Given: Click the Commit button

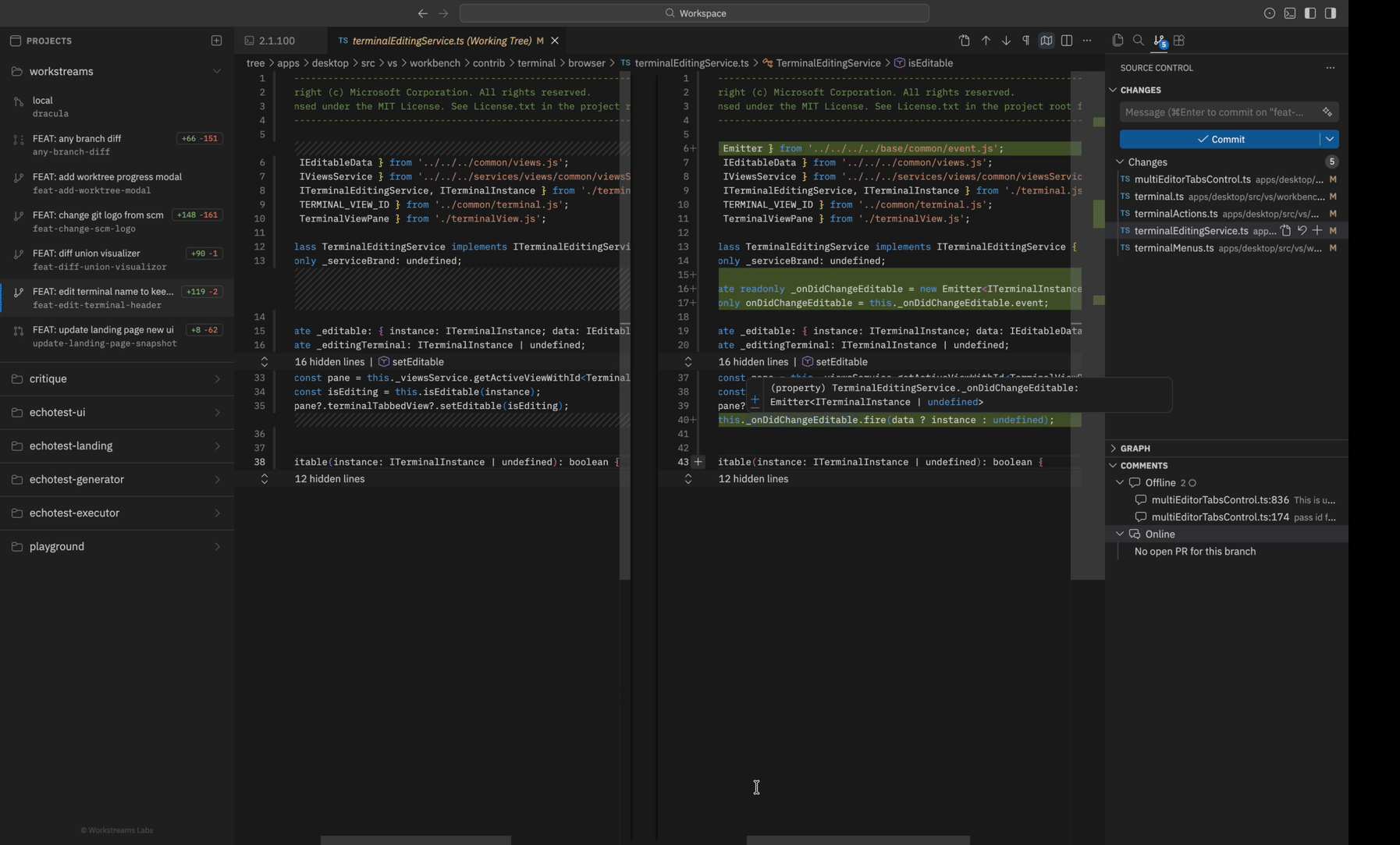Looking at the screenshot, I should pos(1222,139).
